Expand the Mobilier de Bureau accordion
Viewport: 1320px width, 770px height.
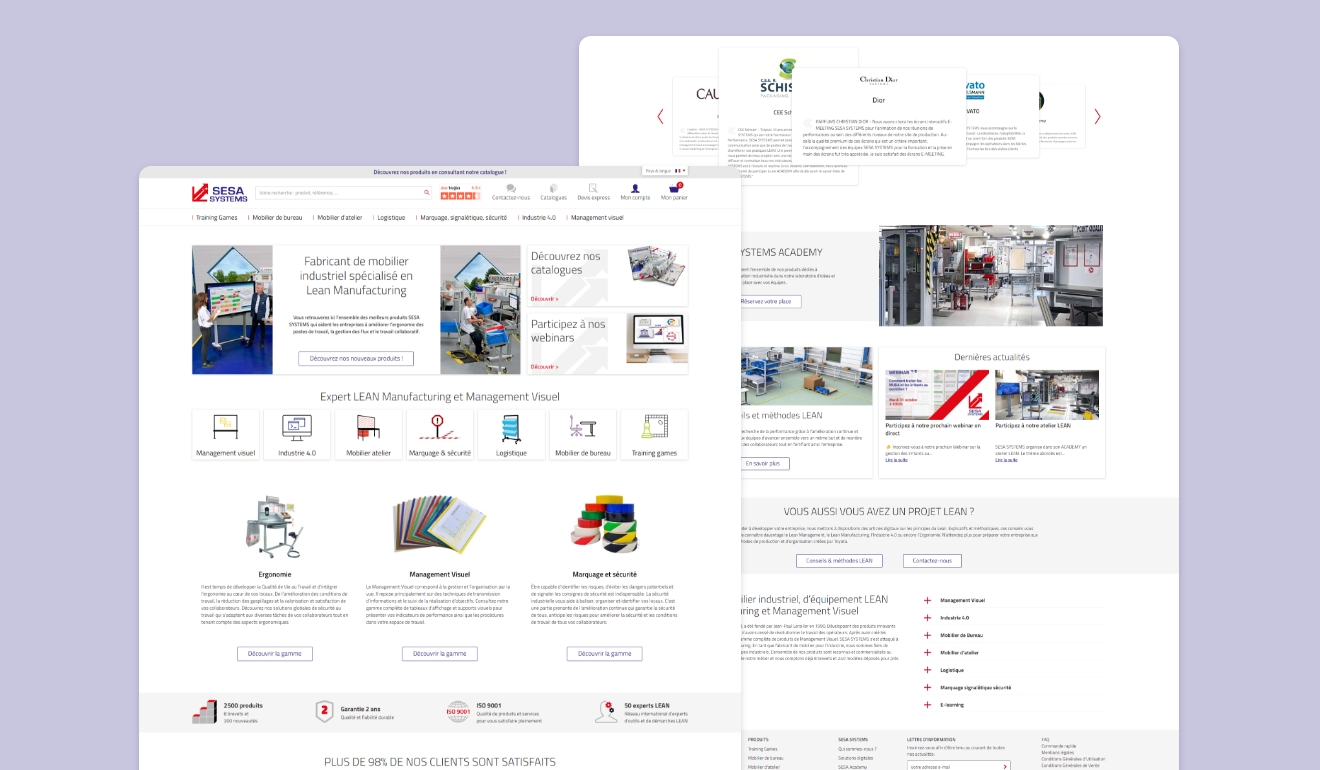click(x=928, y=635)
